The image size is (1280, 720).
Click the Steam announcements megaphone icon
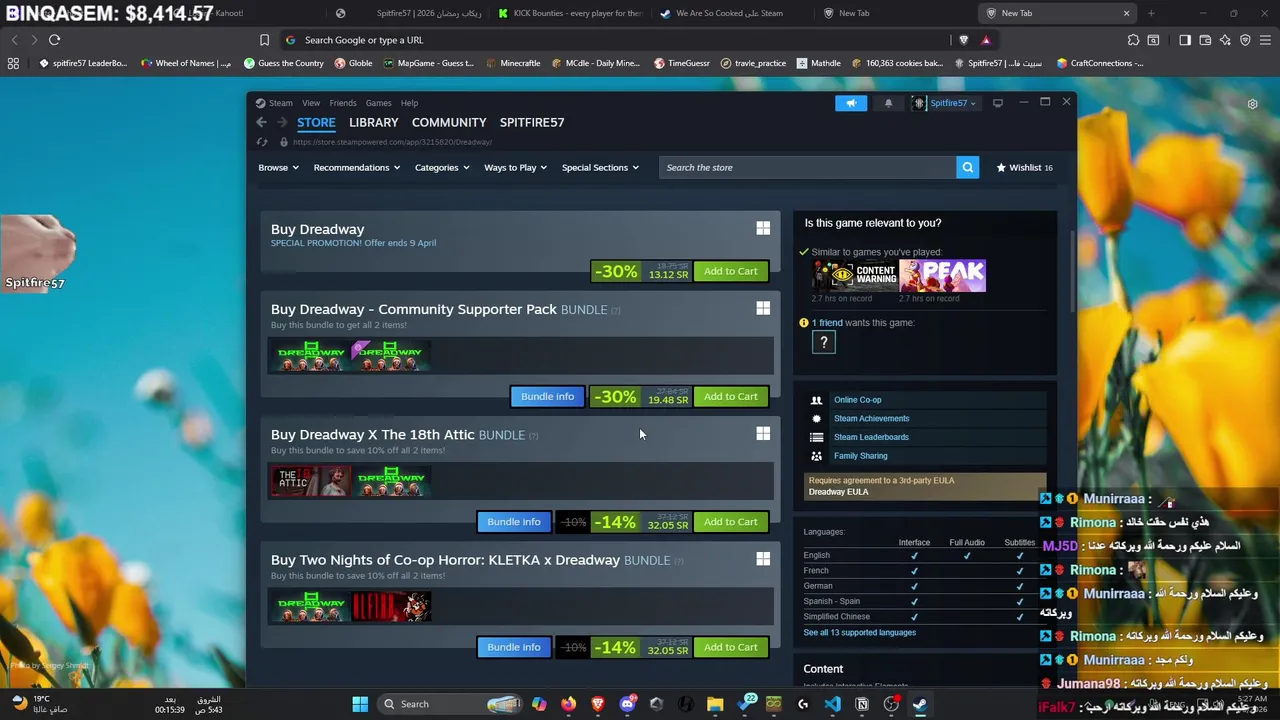pyautogui.click(x=851, y=103)
